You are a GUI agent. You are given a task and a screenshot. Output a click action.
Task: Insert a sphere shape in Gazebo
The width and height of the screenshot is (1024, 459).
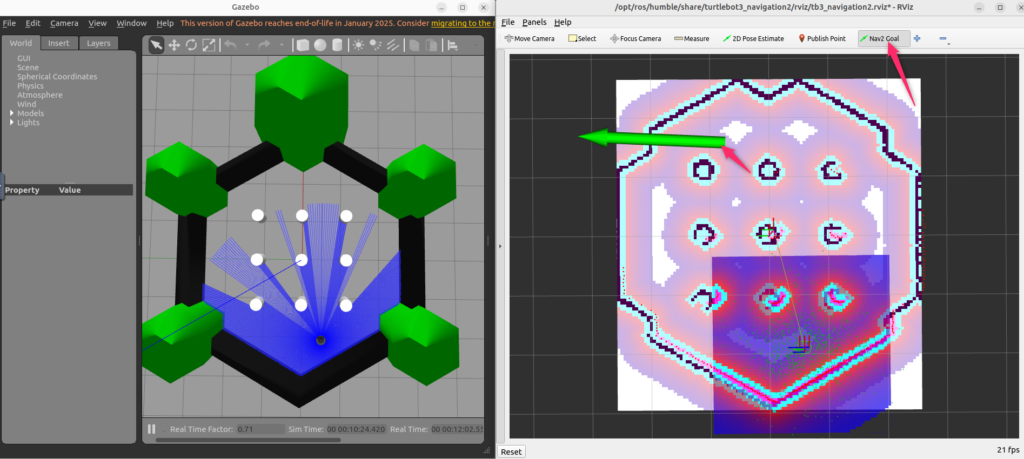point(319,45)
